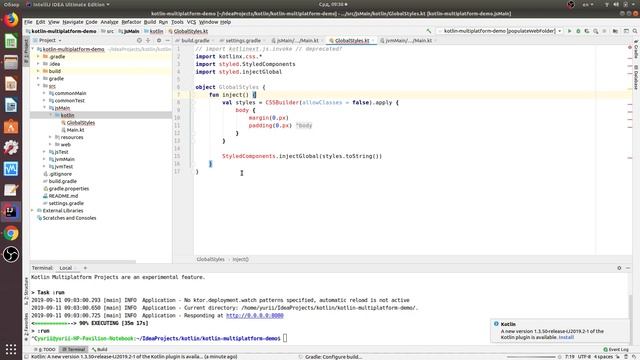Expand External Libraries in the project tree
The image size is (640, 360).
[x=33, y=211]
